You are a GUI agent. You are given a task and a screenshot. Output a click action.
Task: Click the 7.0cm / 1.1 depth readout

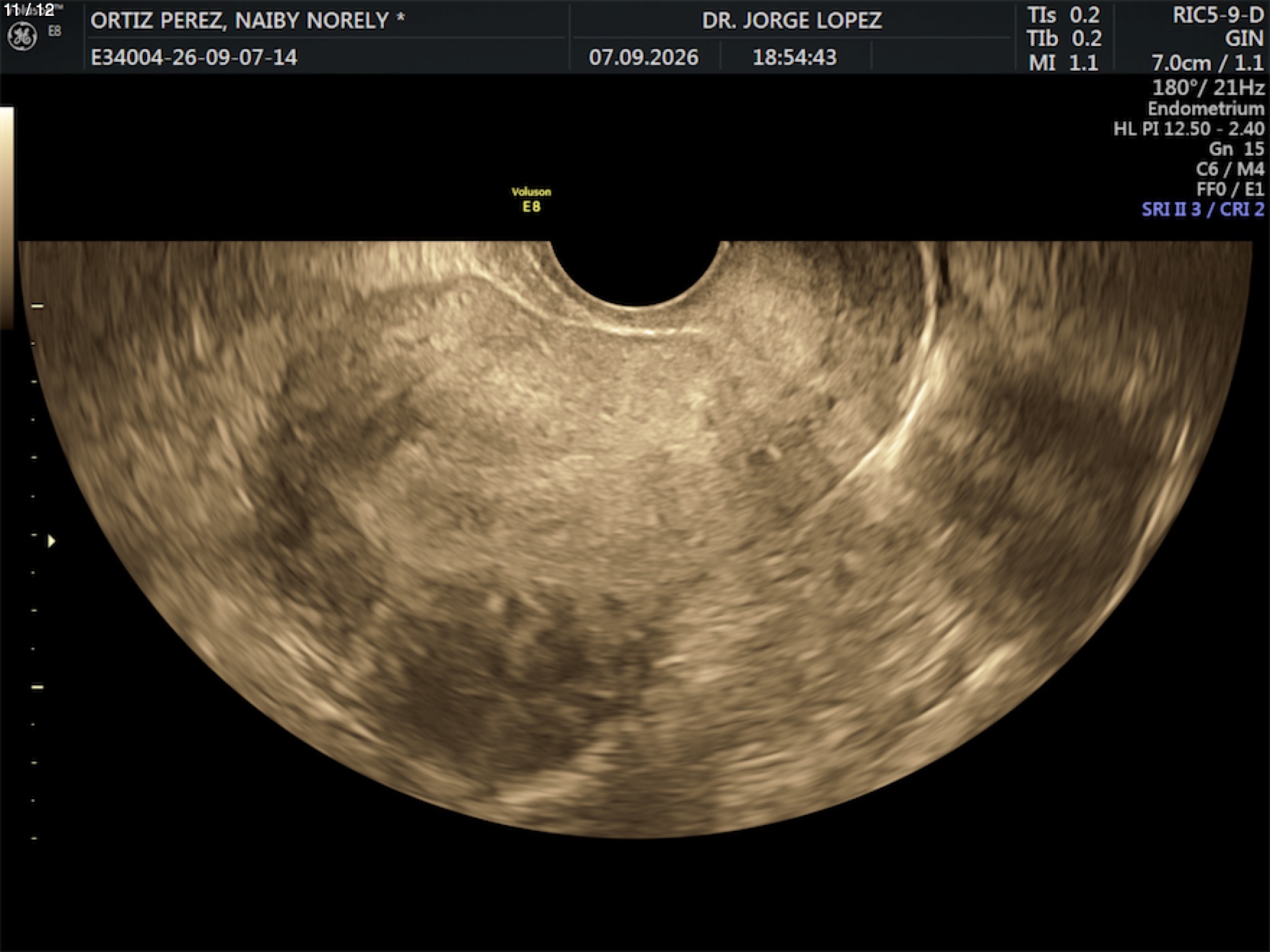(x=1208, y=63)
